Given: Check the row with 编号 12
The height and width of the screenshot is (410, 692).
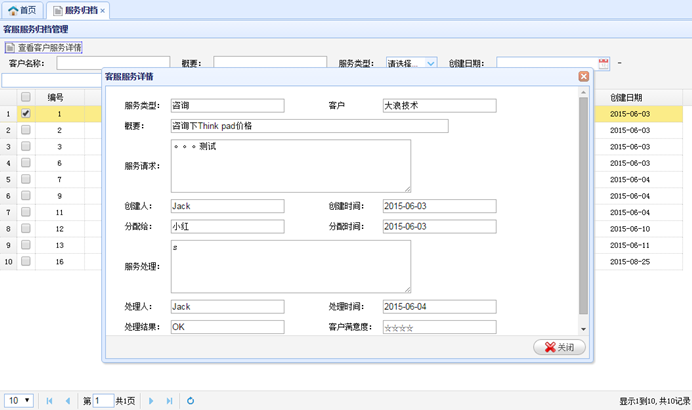Looking at the screenshot, I should coord(26,228).
